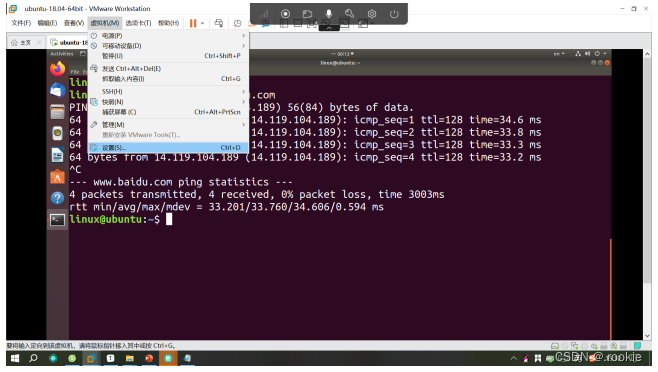Click the record button in overlay toolbar
The image size is (658, 372).
[285, 14]
